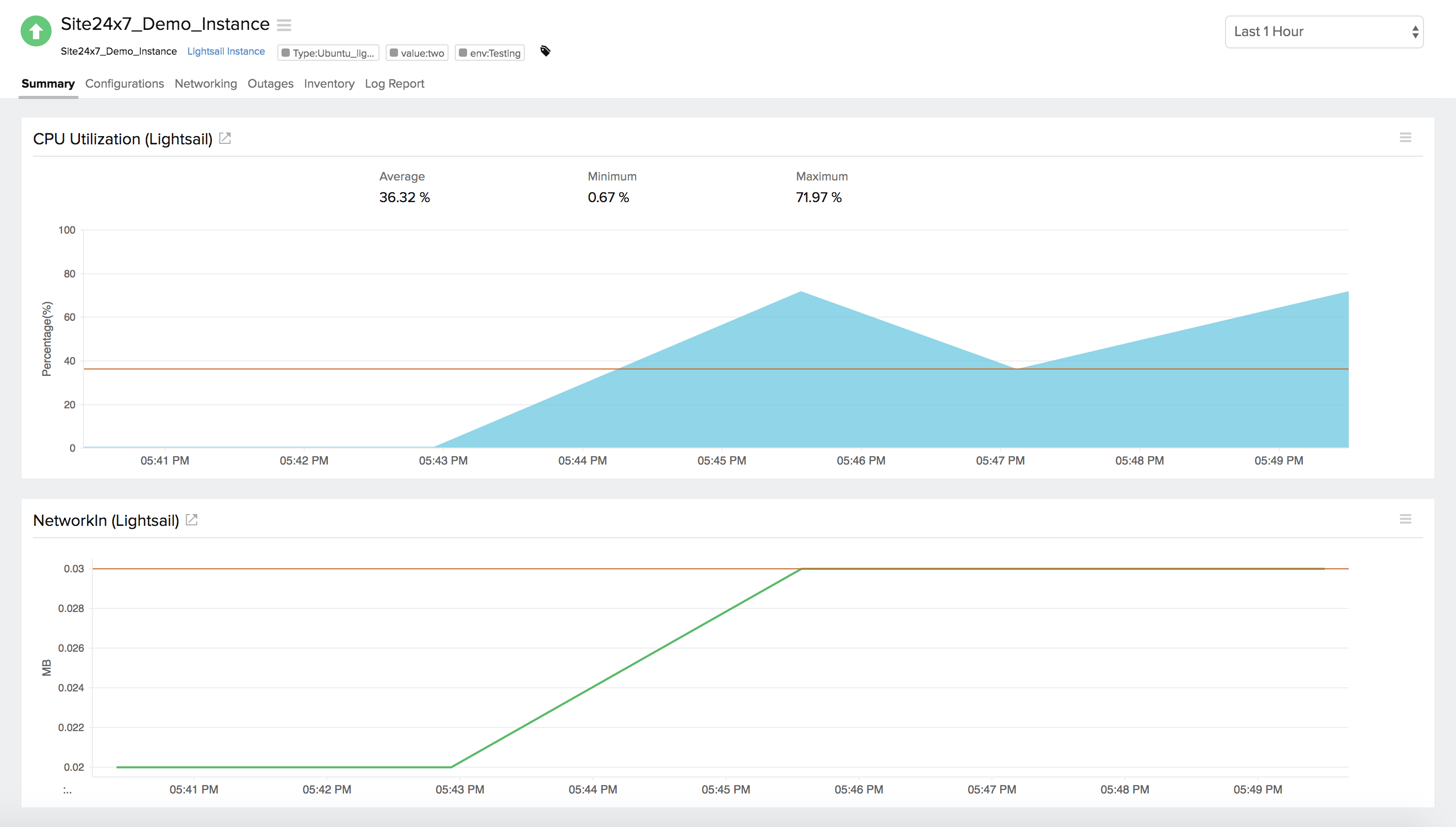This screenshot has height=827, width=1456.
Task: Switch to the Configurations tab
Action: point(124,84)
